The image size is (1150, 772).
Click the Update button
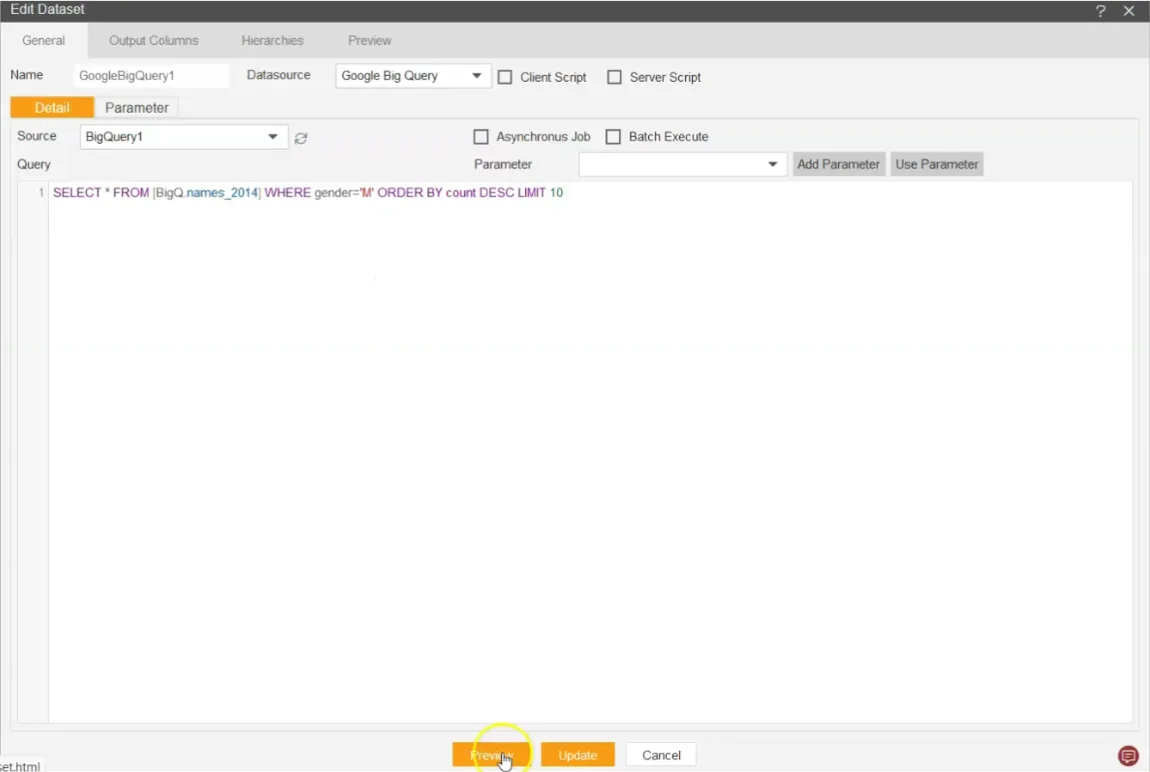coord(577,755)
